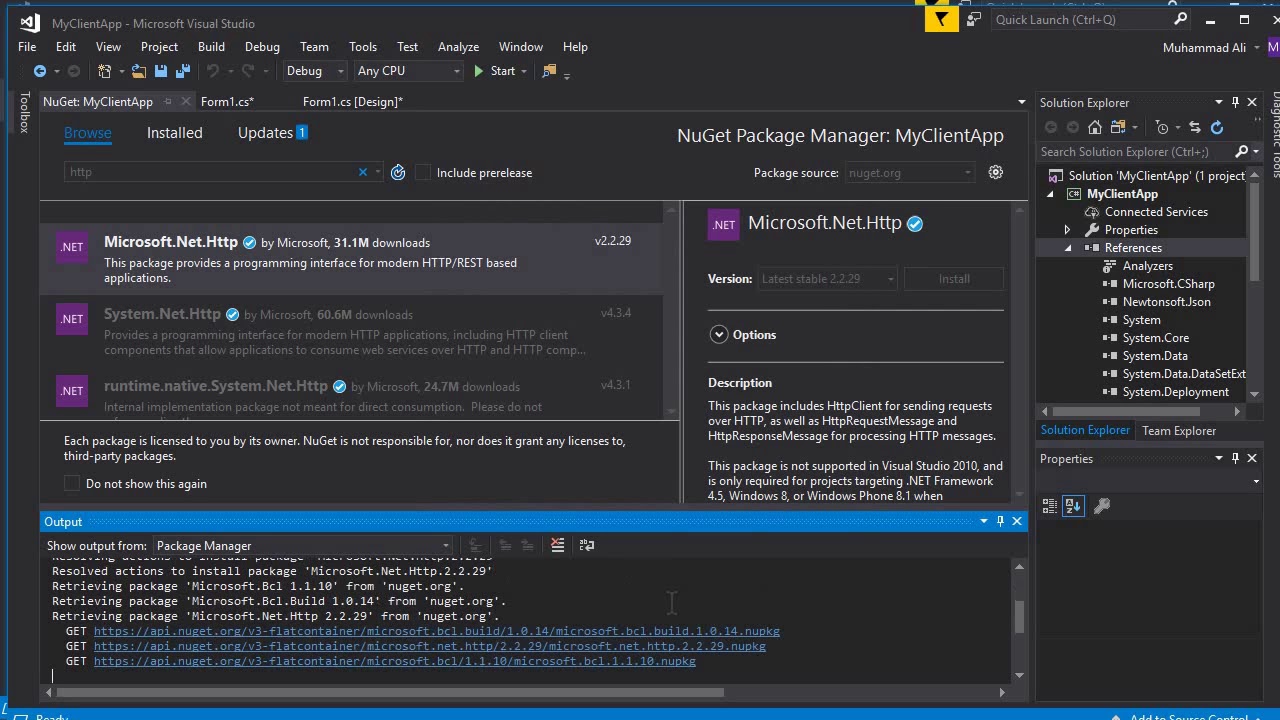
Task: Auto-hide the Output panel with pin
Action: 1000,521
